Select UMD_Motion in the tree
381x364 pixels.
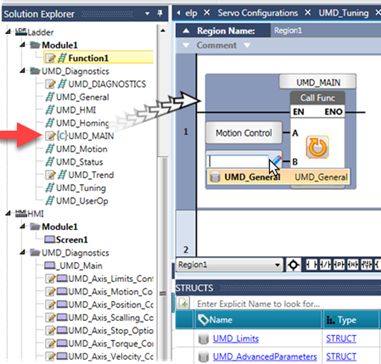click(82, 149)
